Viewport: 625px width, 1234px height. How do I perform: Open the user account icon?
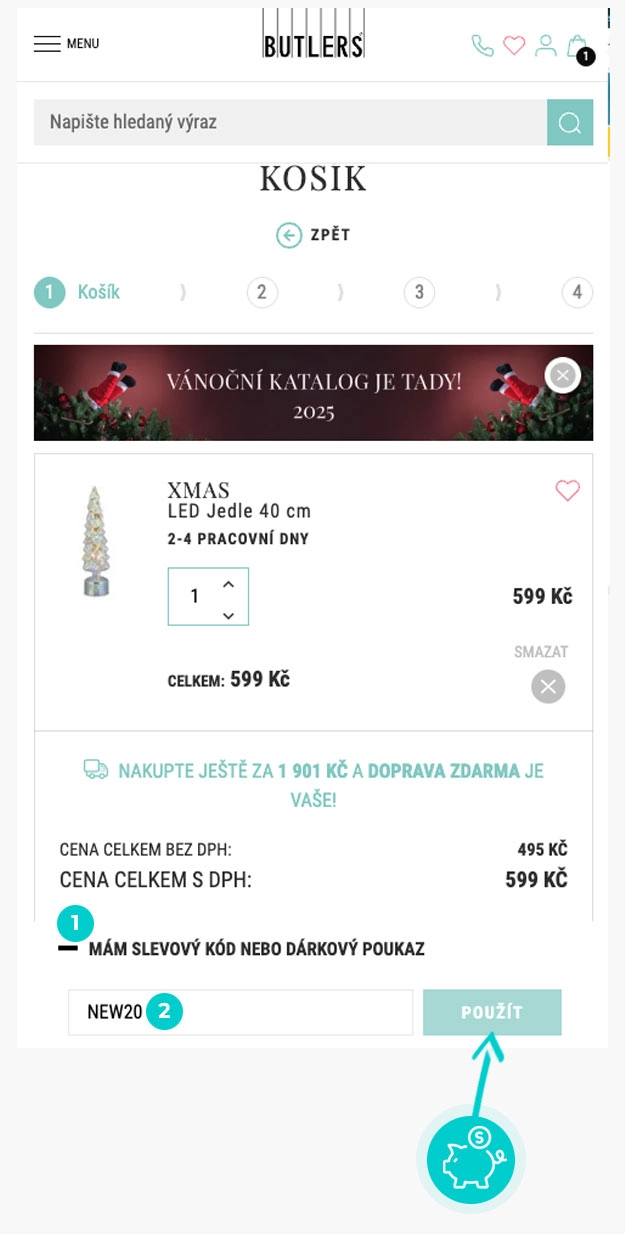(x=545, y=45)
